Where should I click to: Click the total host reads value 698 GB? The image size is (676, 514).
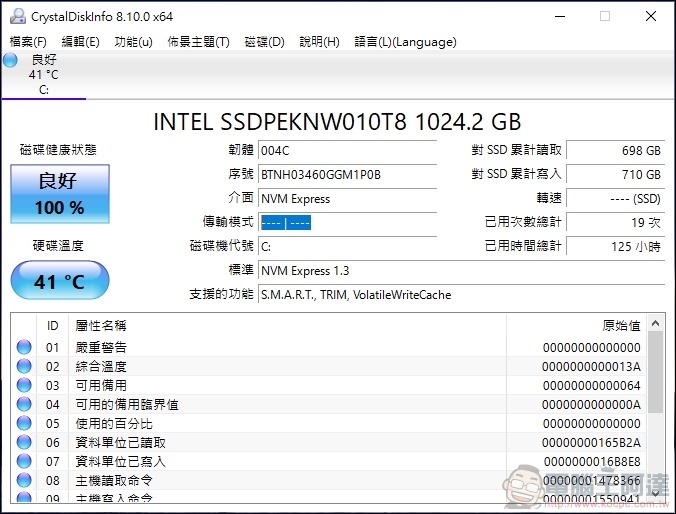[616, 150]
